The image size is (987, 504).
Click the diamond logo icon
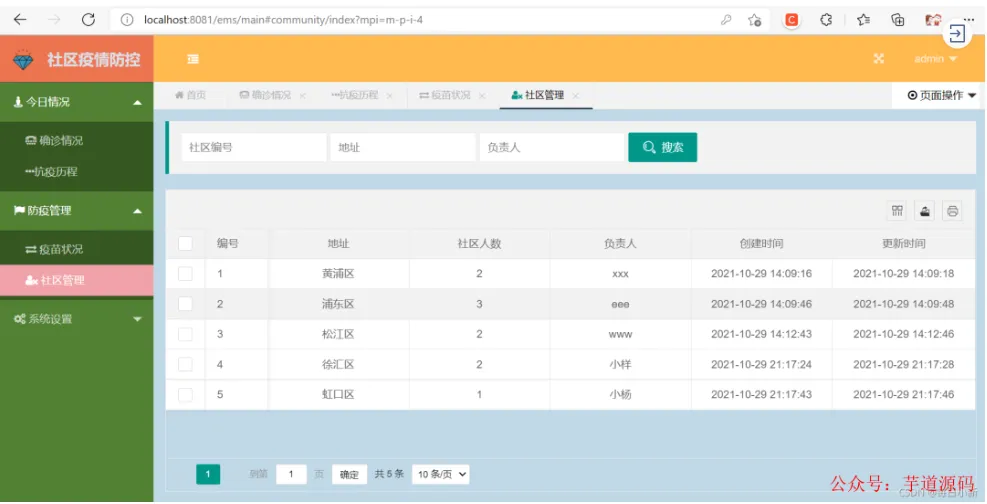[x=23, y=59]
